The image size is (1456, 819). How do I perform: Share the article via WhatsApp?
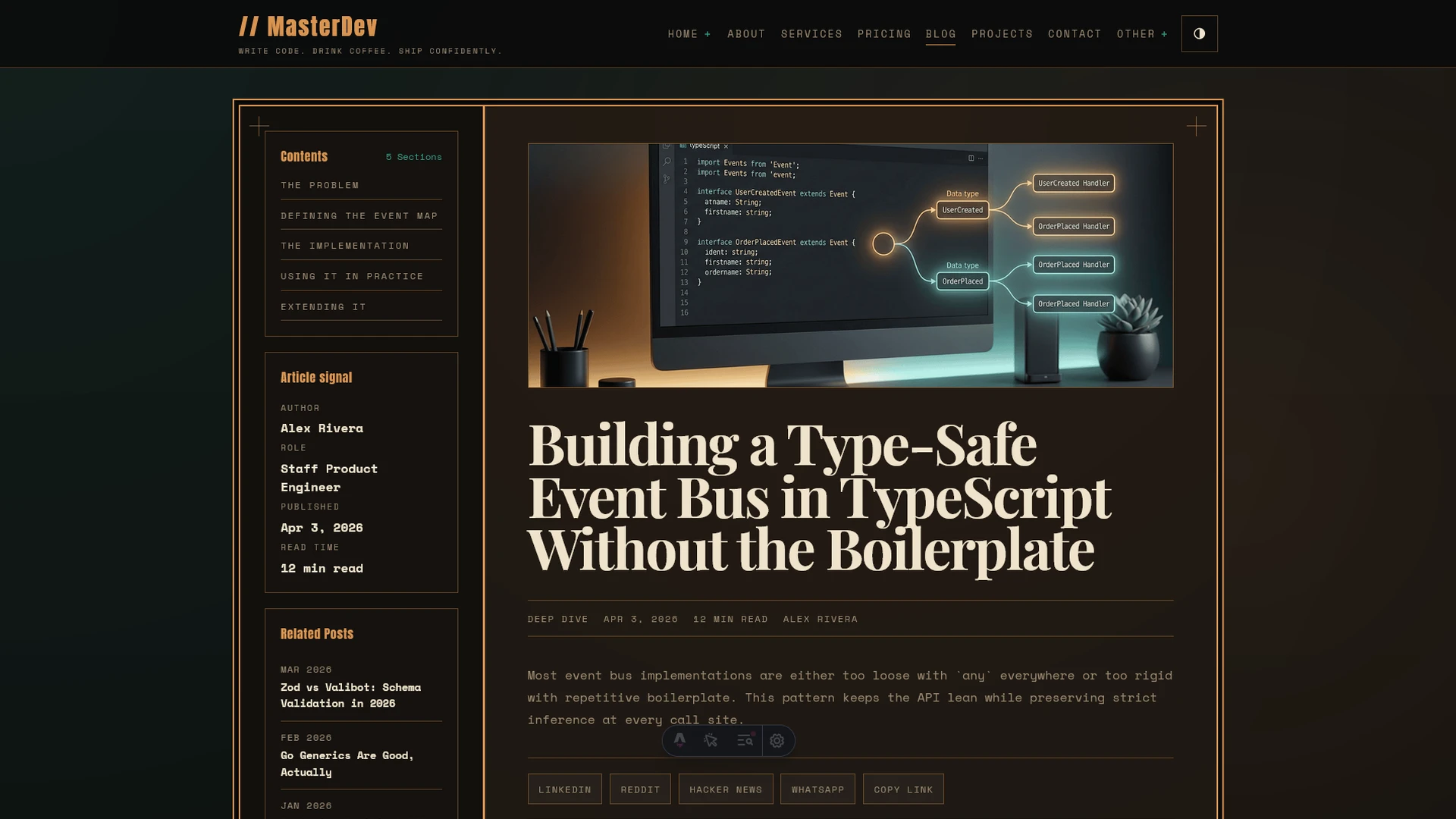point(817,789)
